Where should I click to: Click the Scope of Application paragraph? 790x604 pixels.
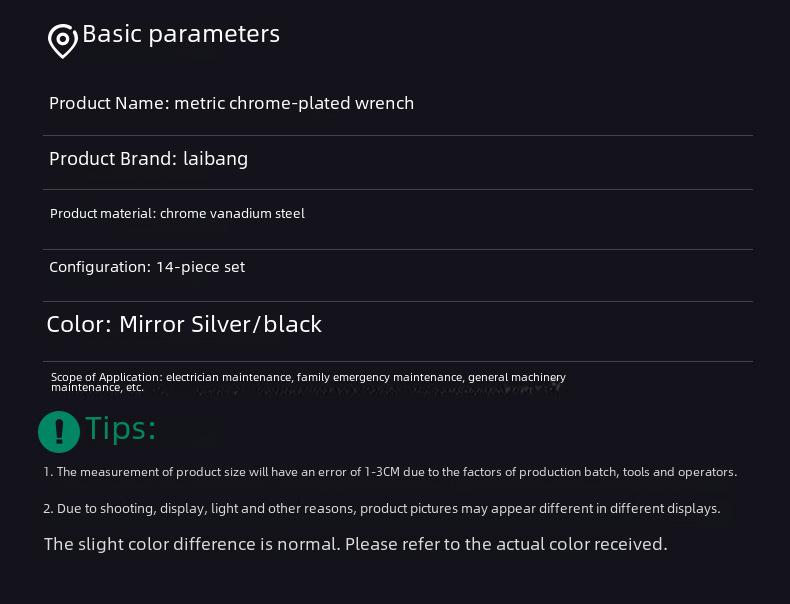308,382
